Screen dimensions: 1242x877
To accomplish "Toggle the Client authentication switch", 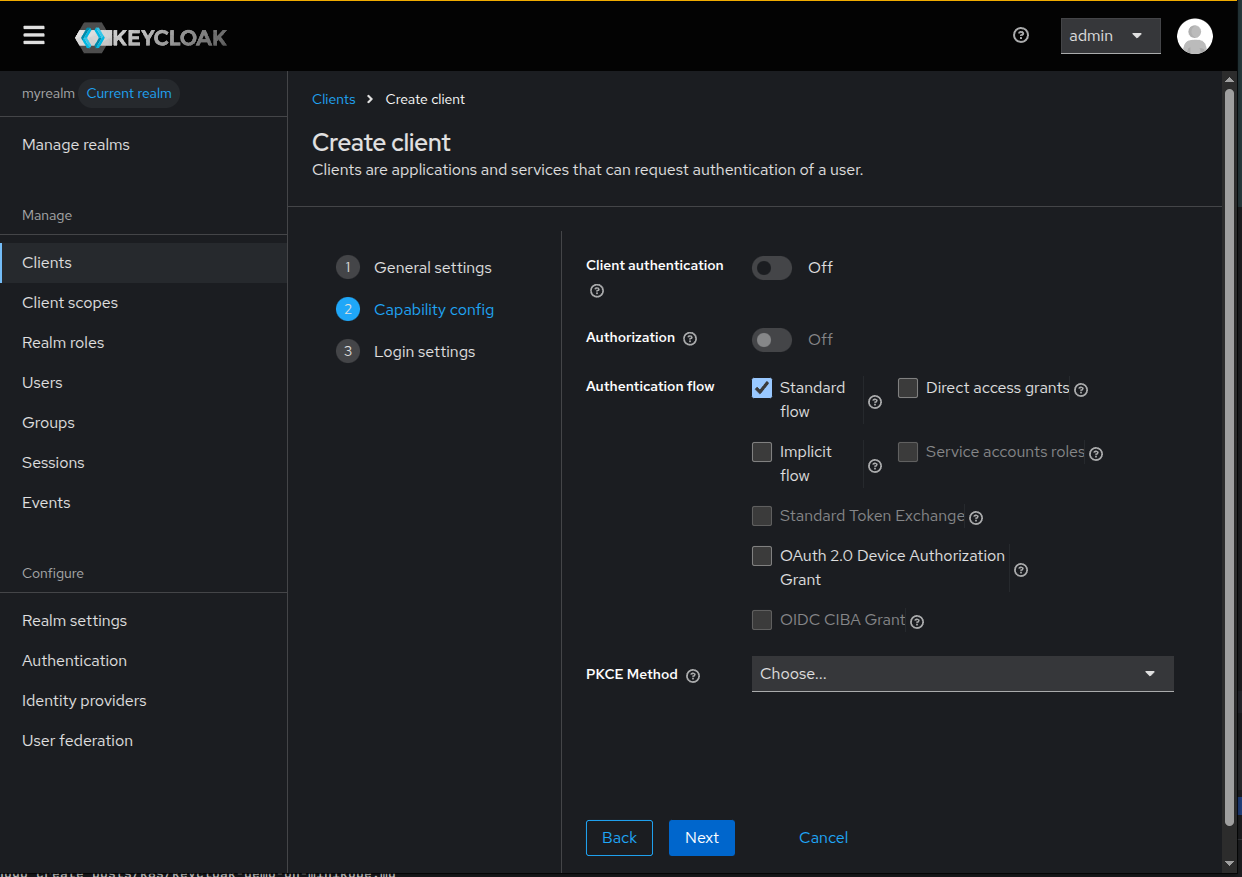I will (x=772, y=268).
